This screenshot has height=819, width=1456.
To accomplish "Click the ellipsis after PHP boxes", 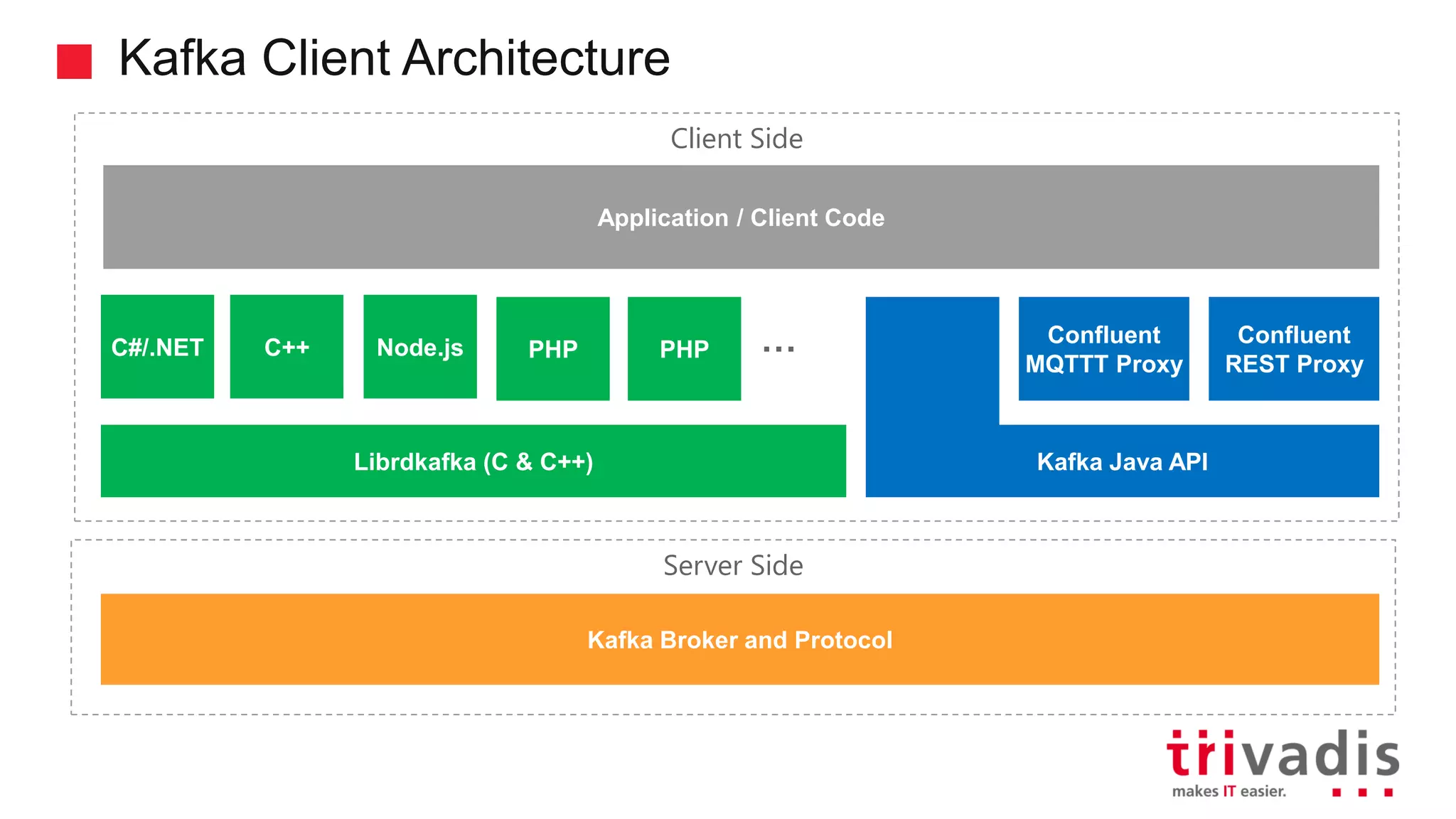I will [778, 349].
